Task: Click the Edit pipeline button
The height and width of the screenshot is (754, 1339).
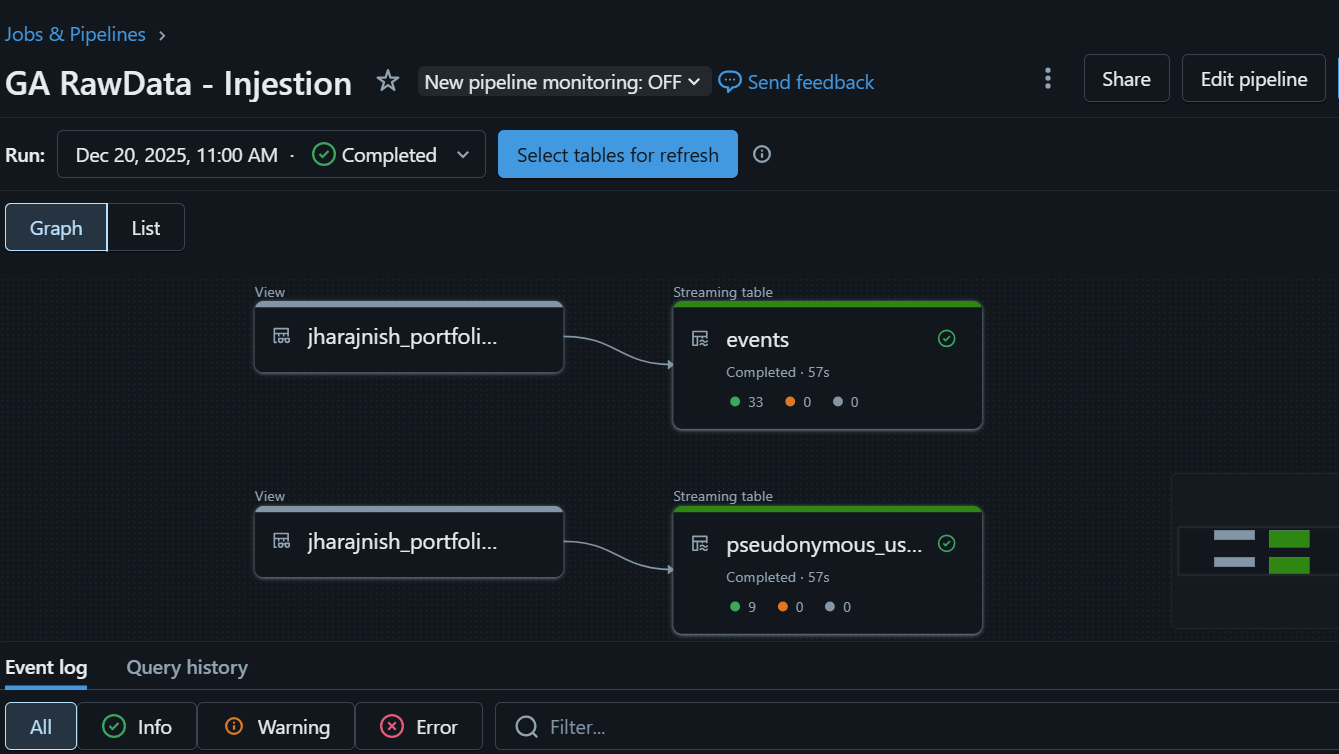Action: pyautogui.click(x=1253, y=79)
